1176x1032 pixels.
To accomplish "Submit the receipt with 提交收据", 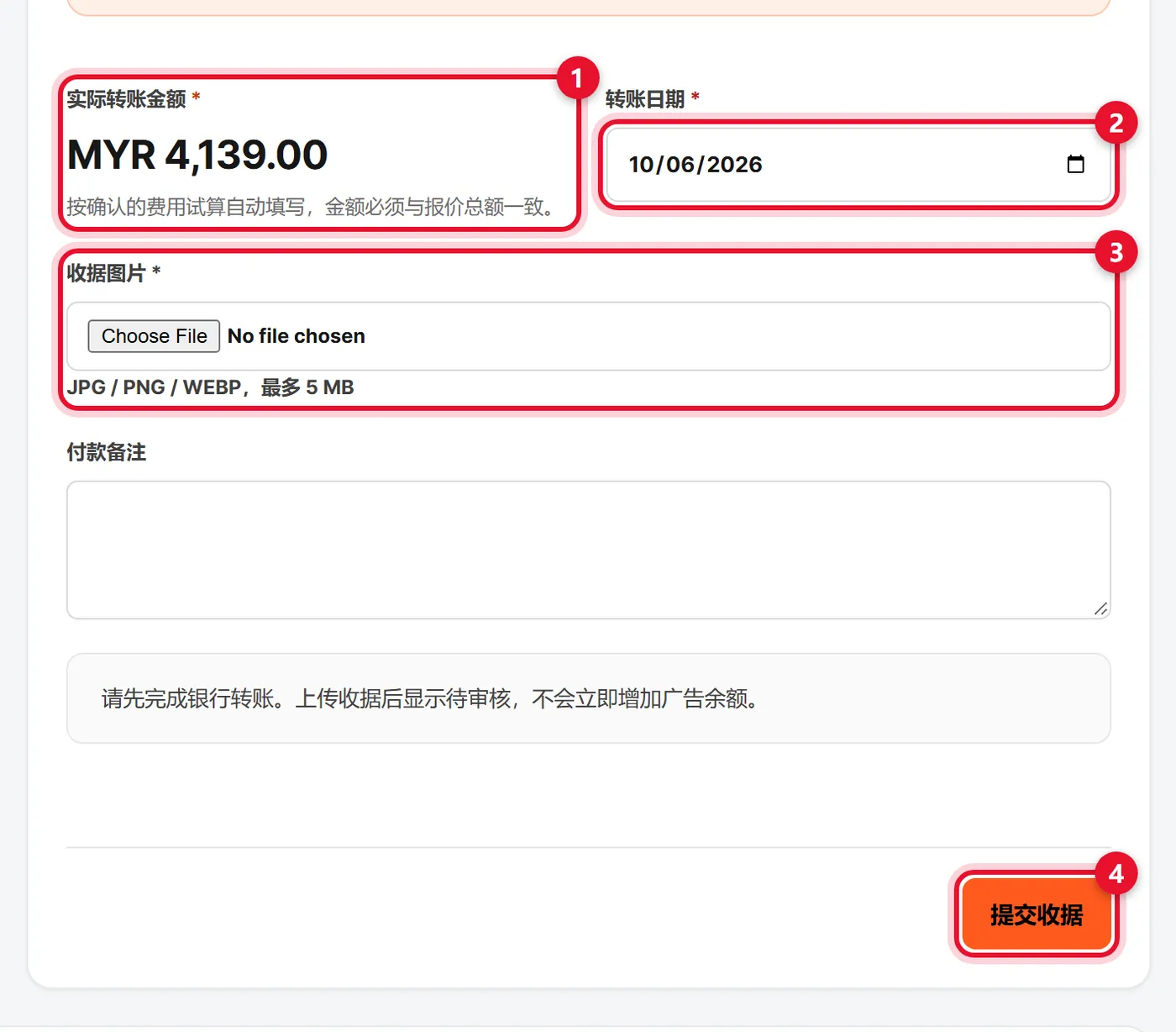I will pyautogui.click(x=1037, y=914).
